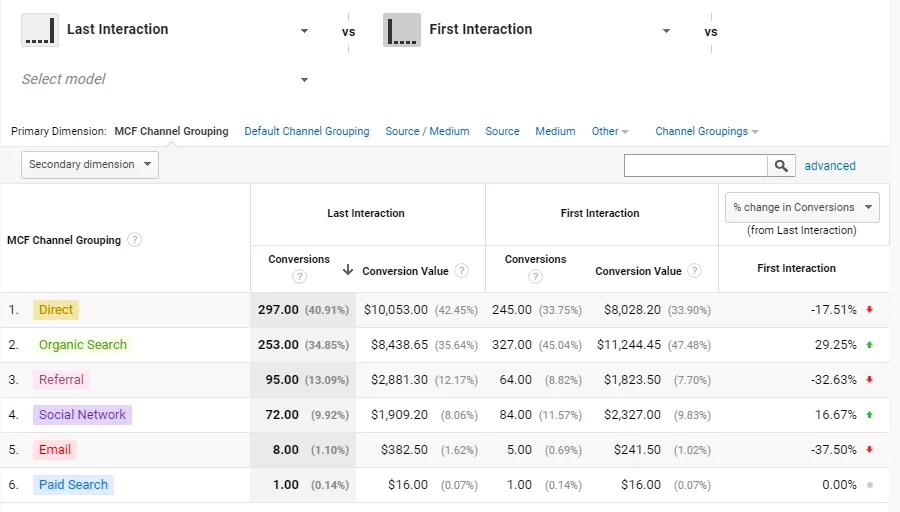900x512 pixels.
Task: Click help icon next to first Conversion Value
Action: (461, 271)
